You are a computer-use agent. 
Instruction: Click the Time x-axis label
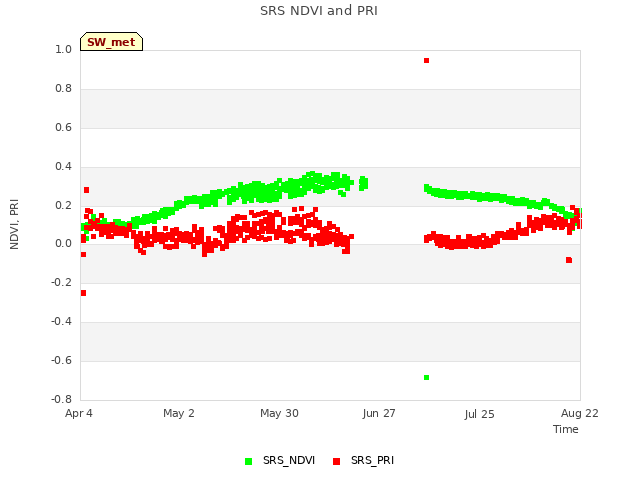[565, 429]
